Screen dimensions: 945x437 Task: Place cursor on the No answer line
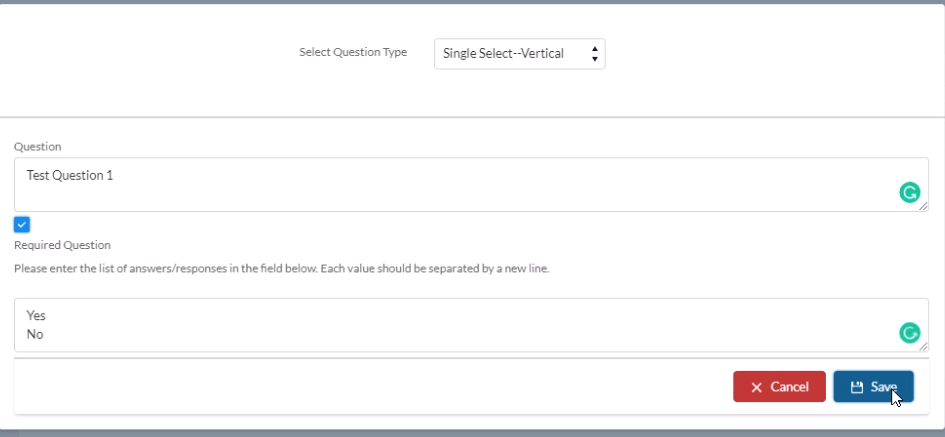(35, 334)
